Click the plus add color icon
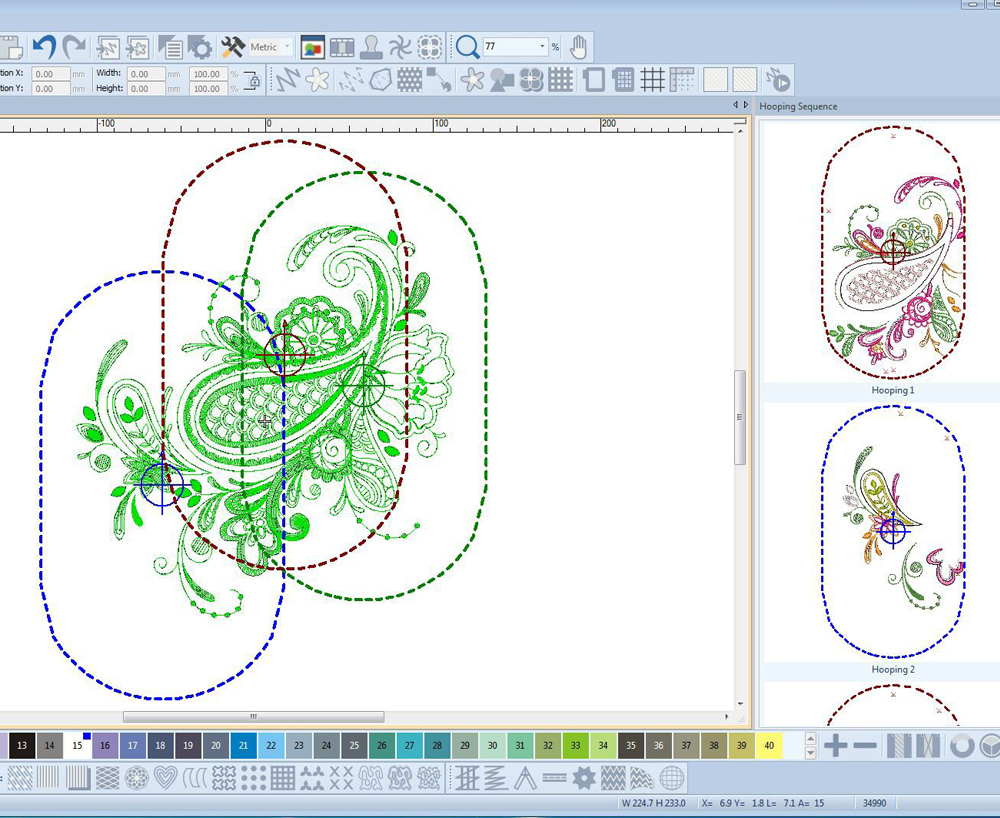This screenshot has height=818, width=1000. pyautogui.click(x=835, y=745)
